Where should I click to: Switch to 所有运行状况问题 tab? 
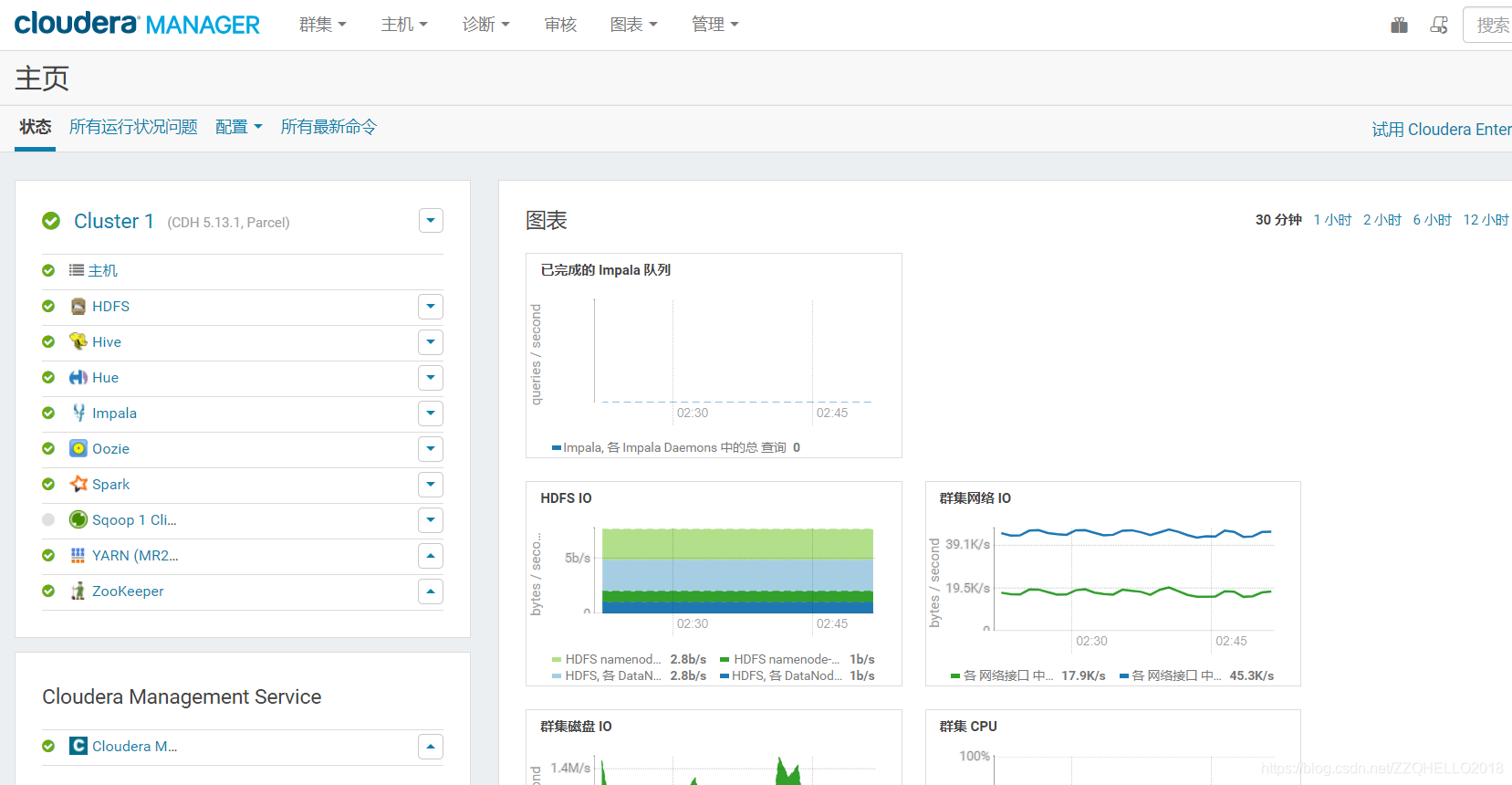[x=133, y=127]
